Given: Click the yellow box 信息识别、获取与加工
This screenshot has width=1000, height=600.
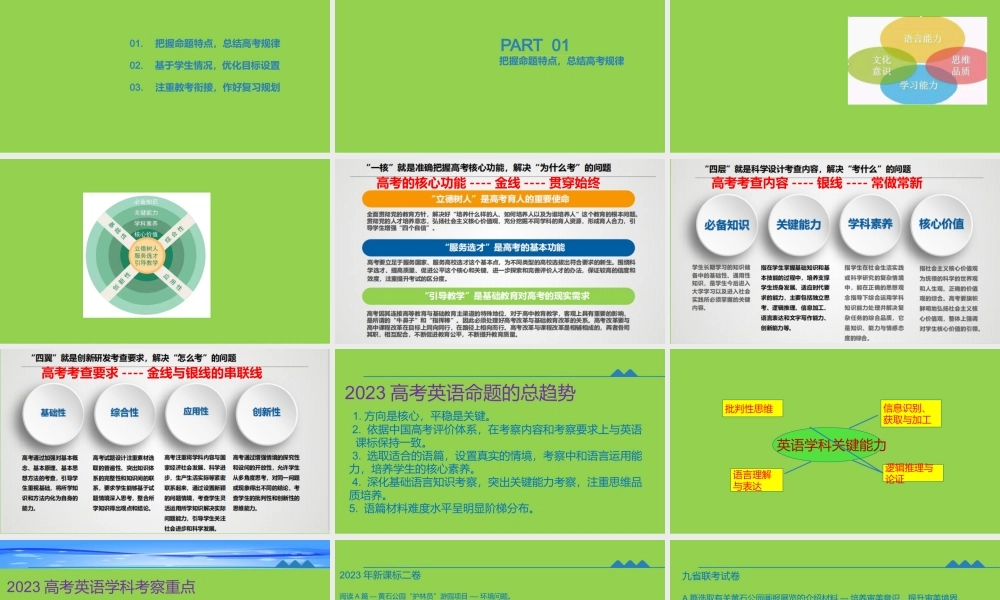Looking at the screenshot, I should 910,413.
